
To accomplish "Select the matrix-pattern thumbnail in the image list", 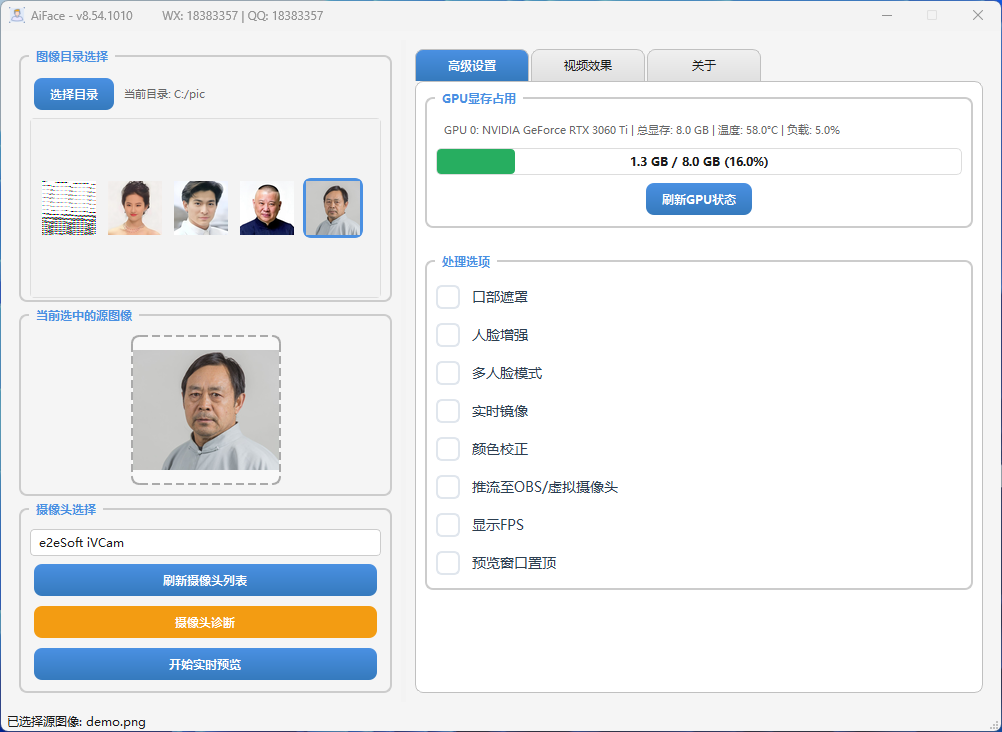I will 68,208.
